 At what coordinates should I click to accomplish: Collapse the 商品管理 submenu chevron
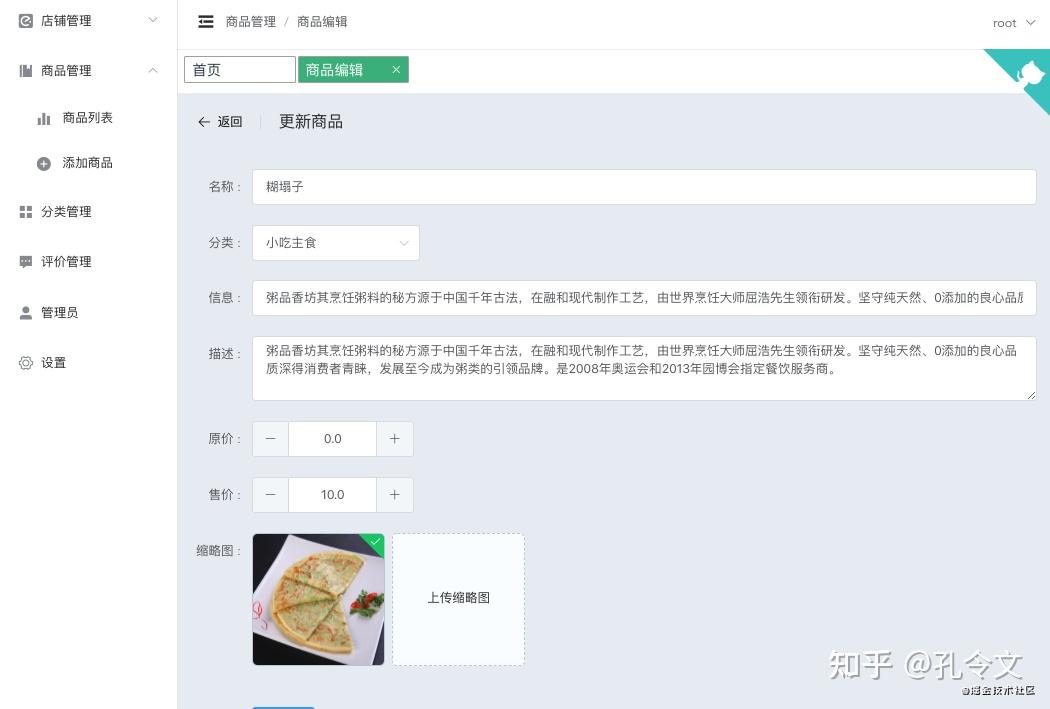pos(153,70)
